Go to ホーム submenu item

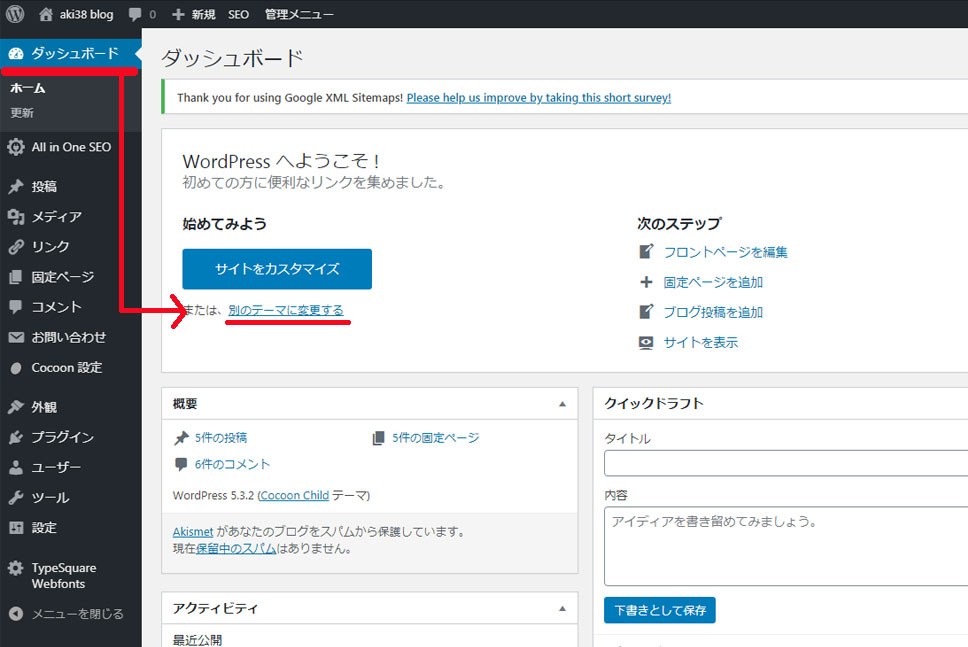tap(28, 88)
